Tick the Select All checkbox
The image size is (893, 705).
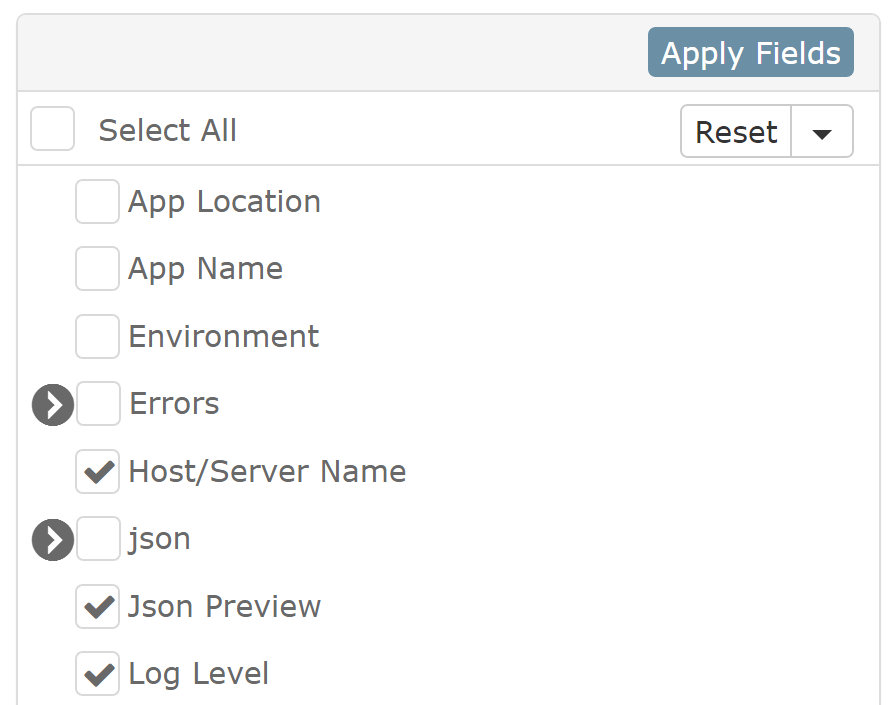(x=52, y=129)
